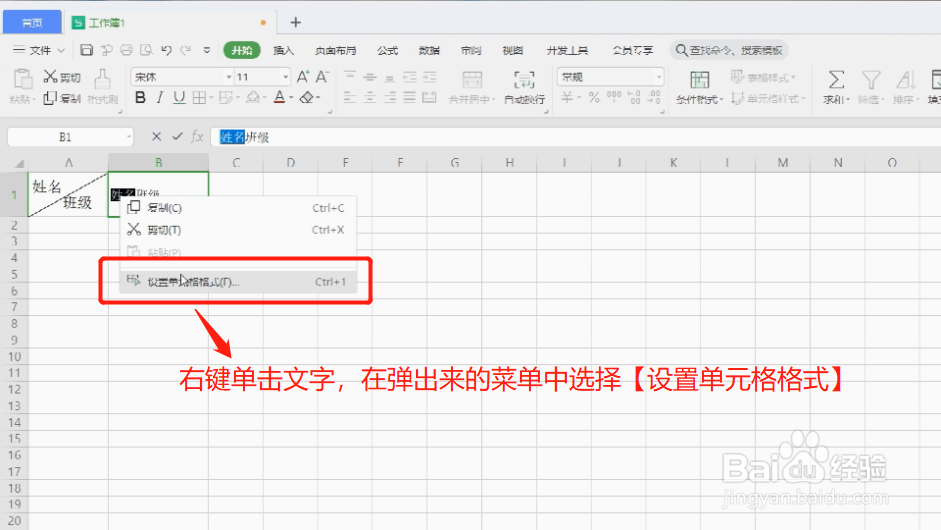Viewport: 941px width, 530px height.
Task: Expand the 求和 sum dropdown
Action: (x=848, y=100)
